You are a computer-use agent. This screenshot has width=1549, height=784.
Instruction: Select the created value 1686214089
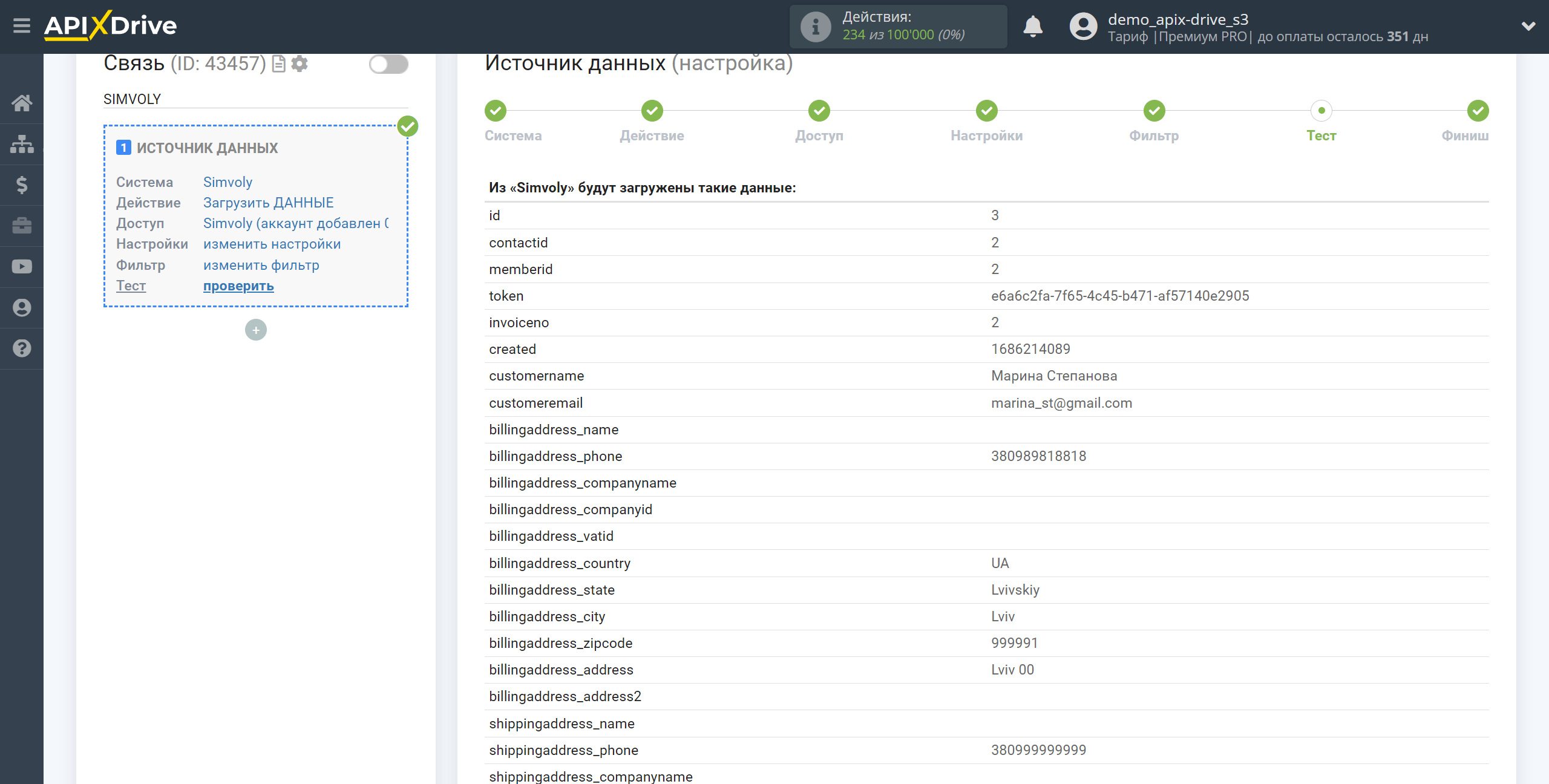pos(1030,349)
